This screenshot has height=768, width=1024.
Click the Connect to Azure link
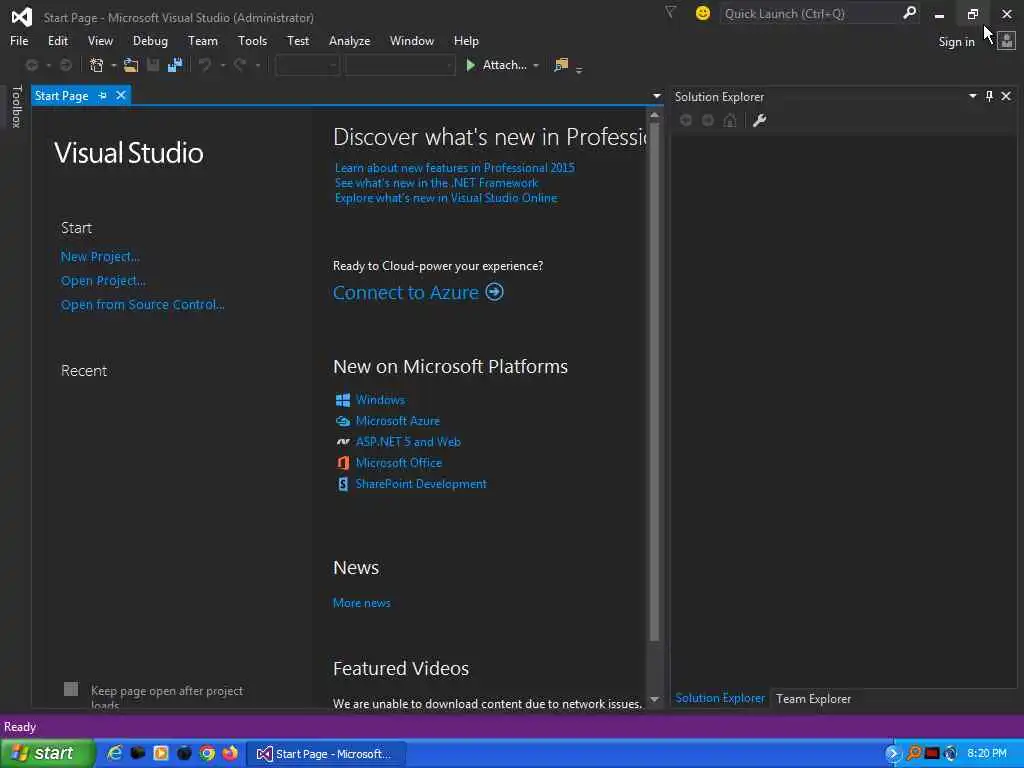coord(406,293)
